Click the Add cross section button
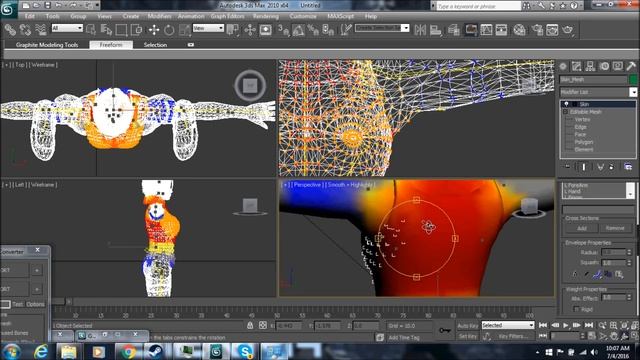The image size is (640, 360). pos(582,229)
